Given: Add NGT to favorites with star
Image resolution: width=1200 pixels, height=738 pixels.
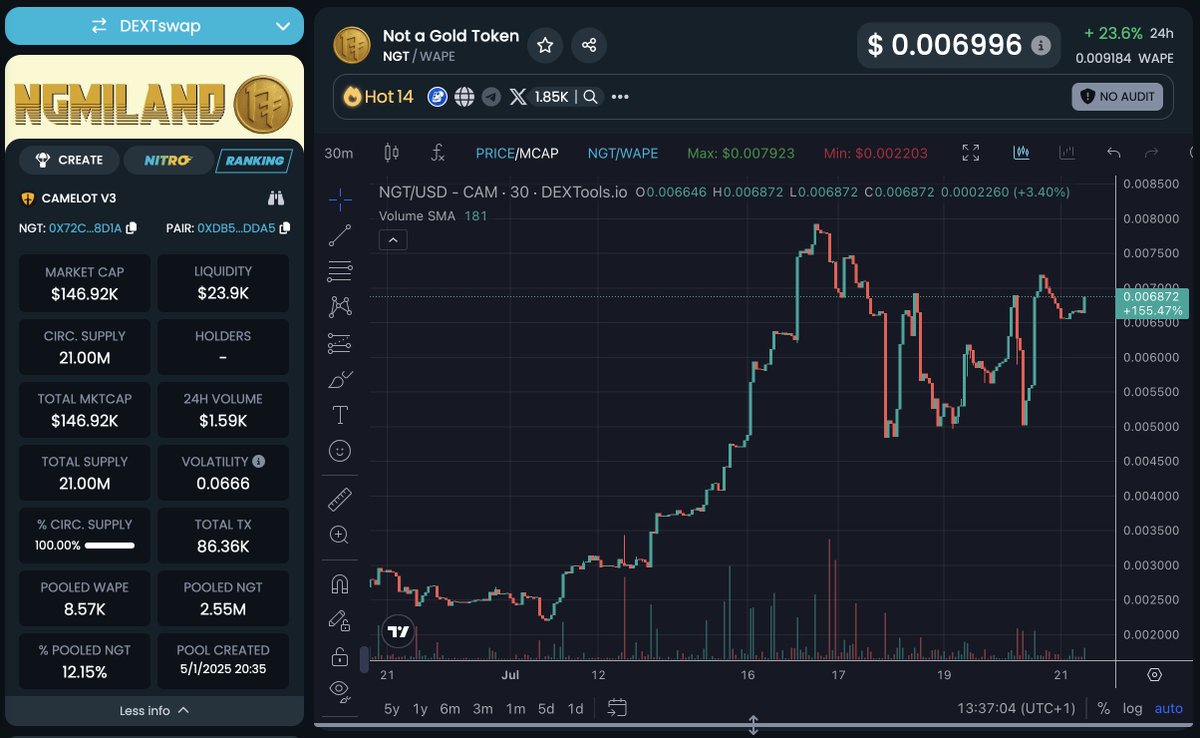Looking at the screenshot, I should click(x=545, y=45).
